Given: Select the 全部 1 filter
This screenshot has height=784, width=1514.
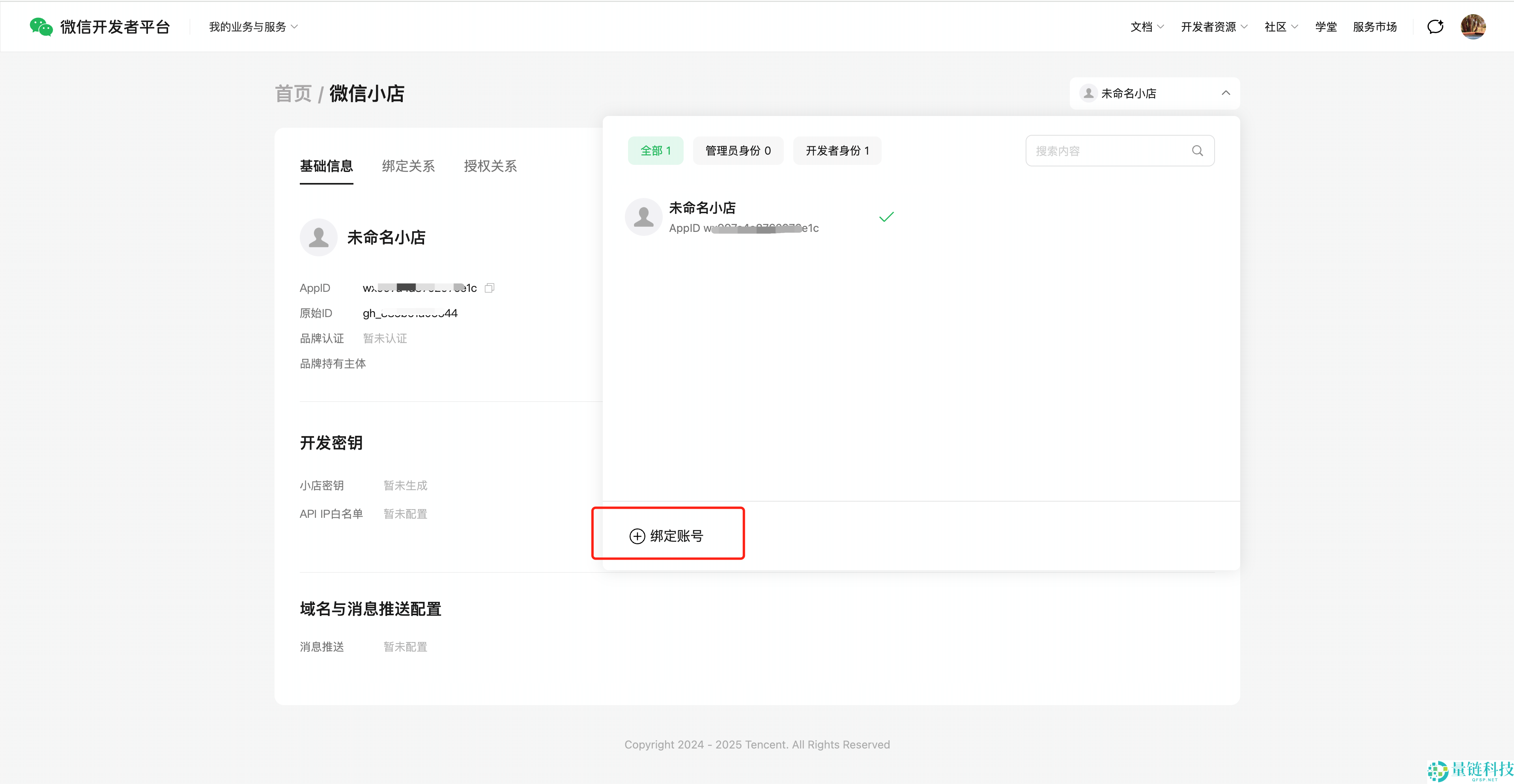Looking at the screenshot, I should (x=655, y=151).
